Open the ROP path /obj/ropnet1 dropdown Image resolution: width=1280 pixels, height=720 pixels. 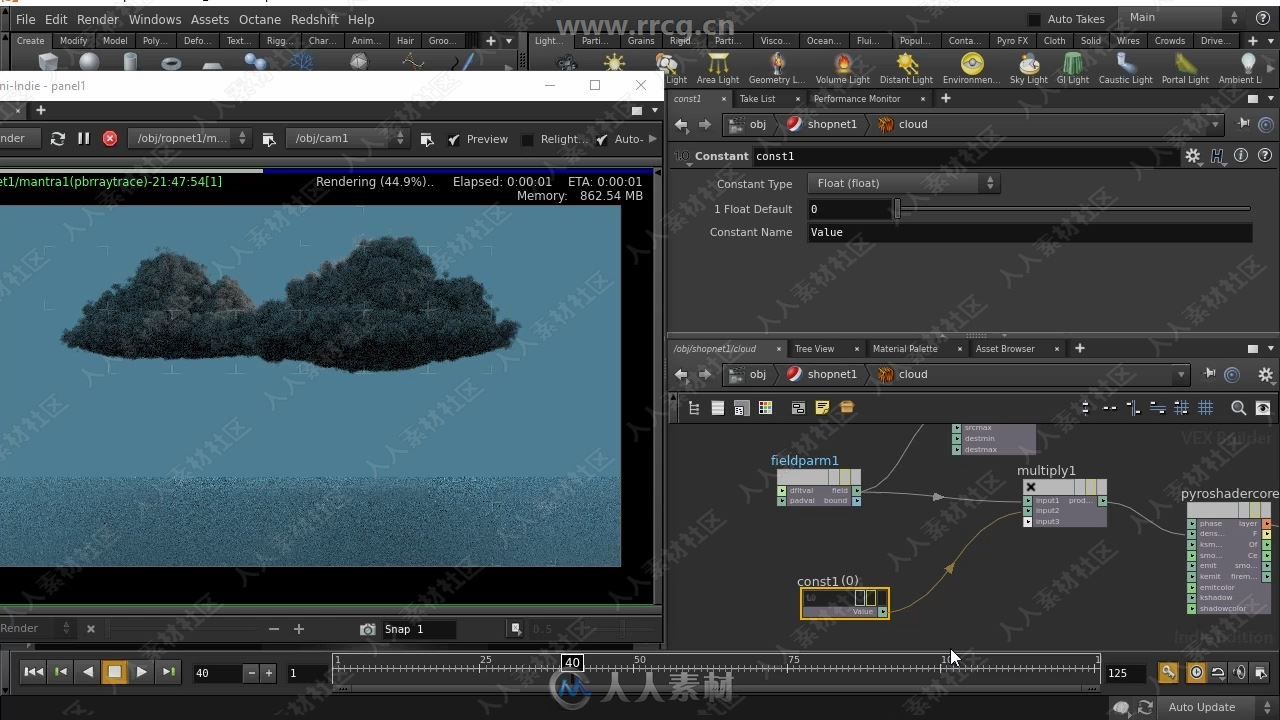[189, 139]
